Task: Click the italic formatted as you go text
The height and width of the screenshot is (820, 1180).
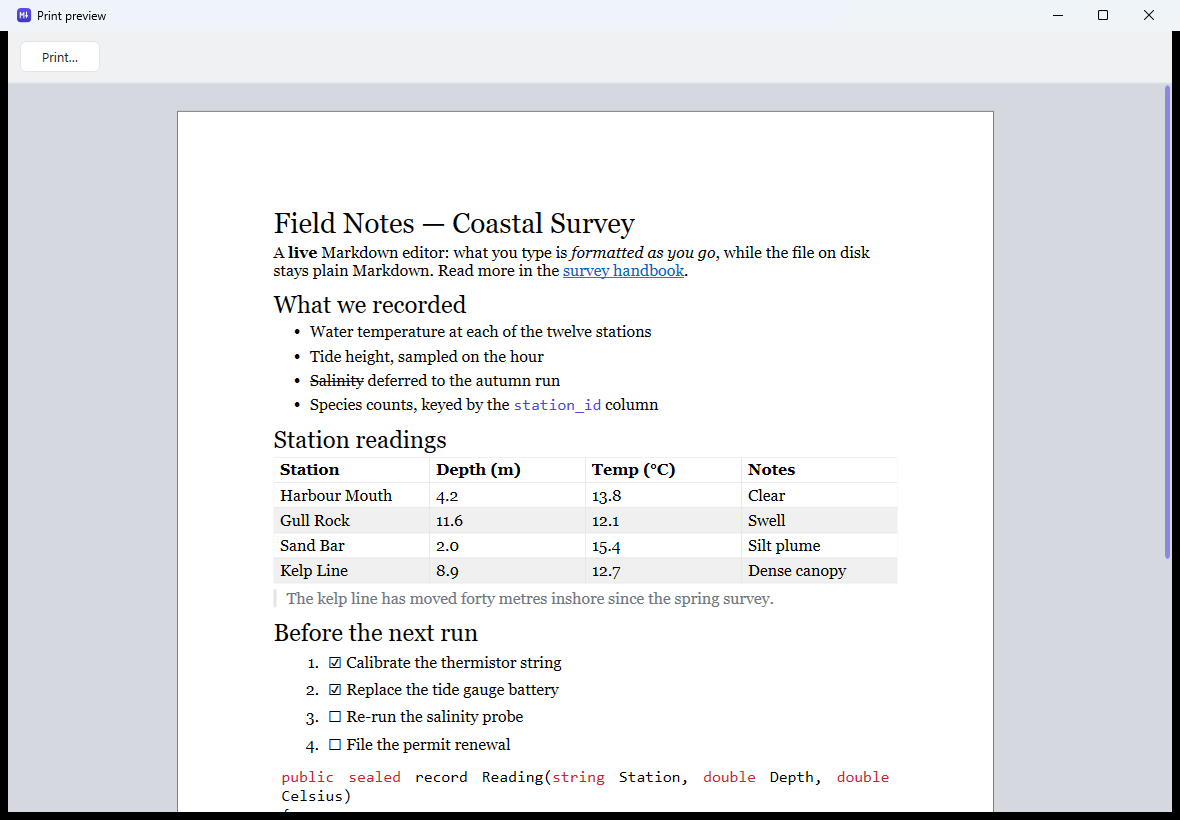Action: pyautogui.click(x=643, y=253)
